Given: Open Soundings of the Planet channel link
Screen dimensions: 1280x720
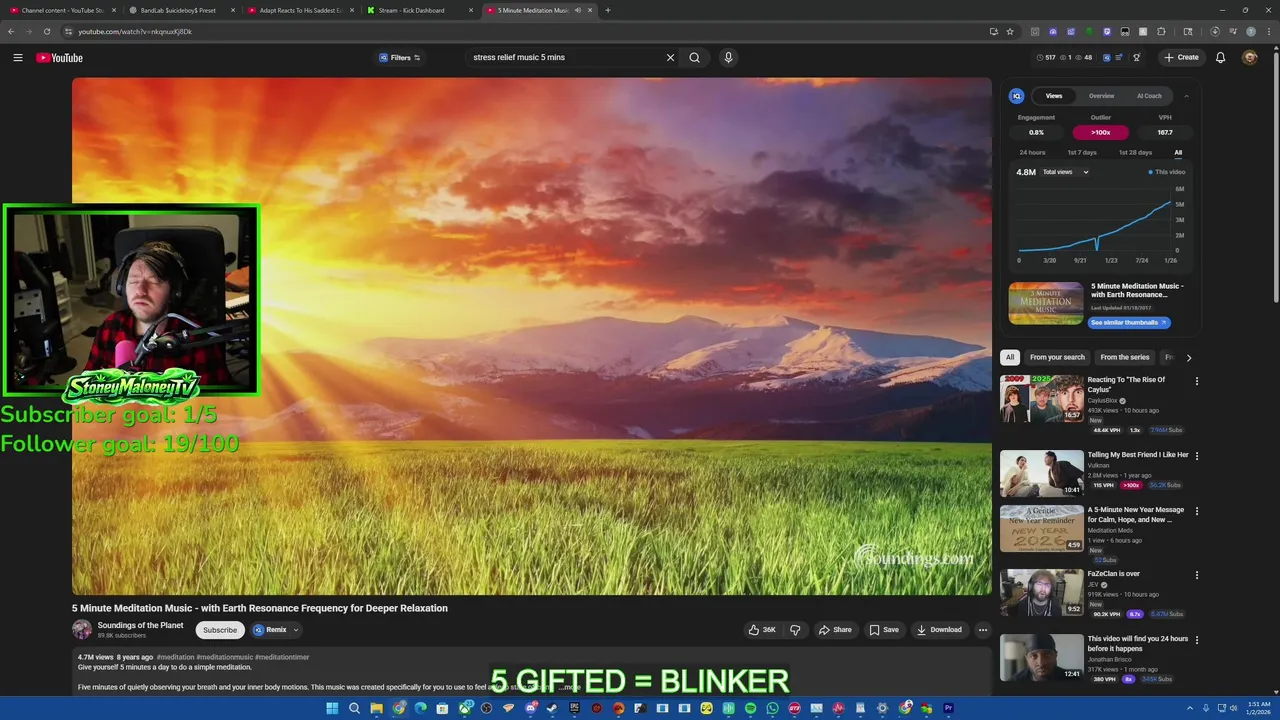Looking at the screenshot, I should pos(140,625).
